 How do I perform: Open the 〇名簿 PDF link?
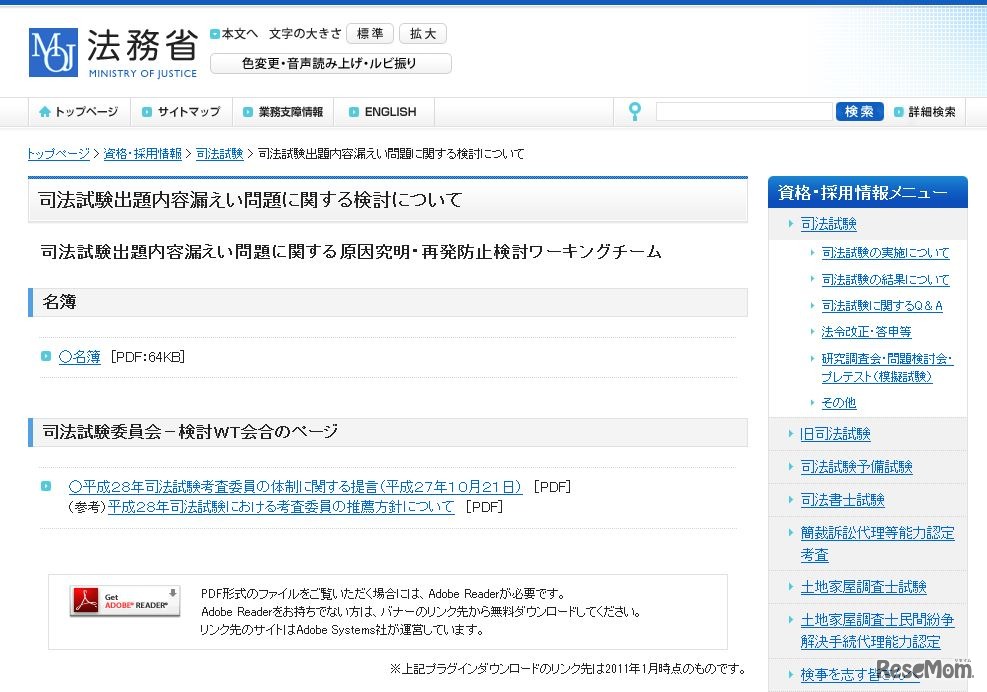click(79, 357)
